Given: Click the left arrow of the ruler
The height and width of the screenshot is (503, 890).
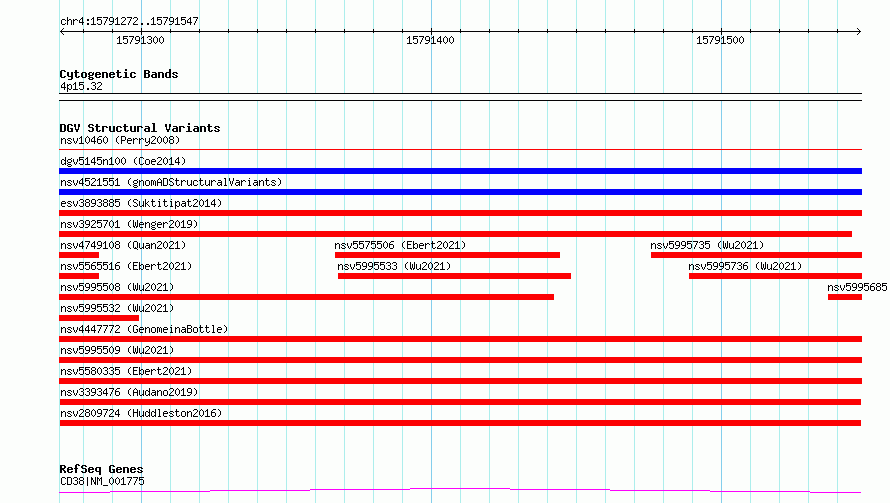Looking at the screenshot, I should 62,31.
